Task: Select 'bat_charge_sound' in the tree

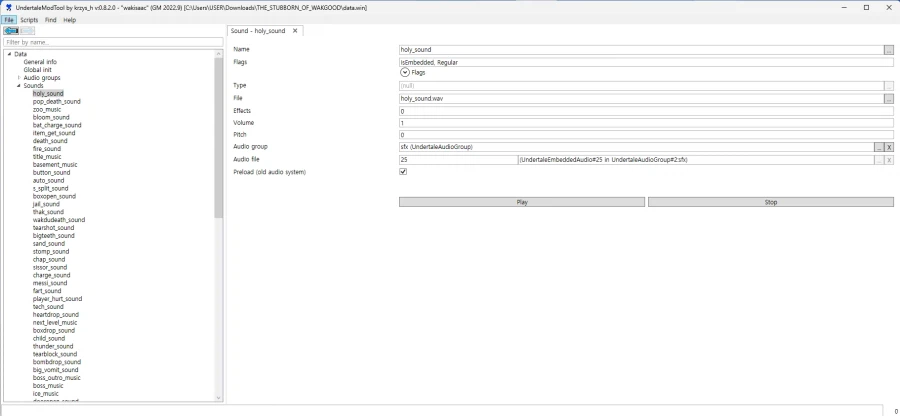Action: [57, 125]
